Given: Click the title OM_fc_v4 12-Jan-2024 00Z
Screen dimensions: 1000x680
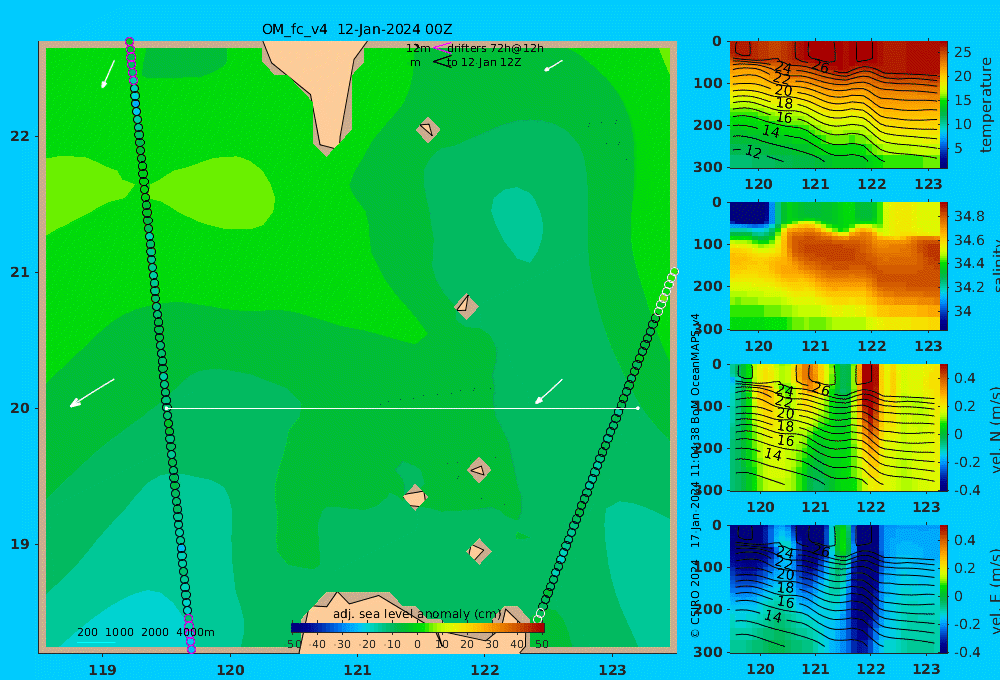Looking at the screenshot, I should point(357,29).
